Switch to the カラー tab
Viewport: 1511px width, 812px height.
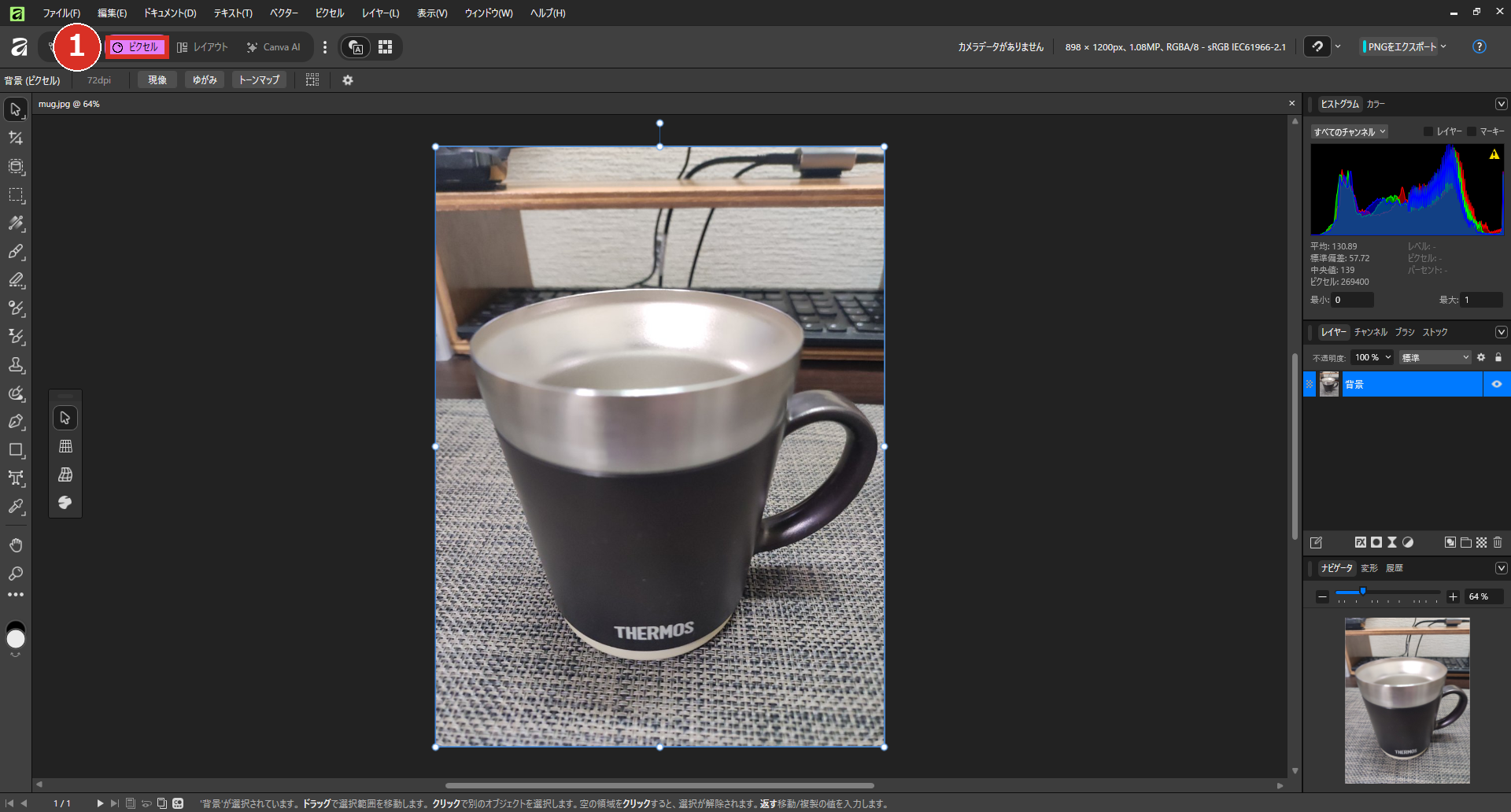point(1376,104)
